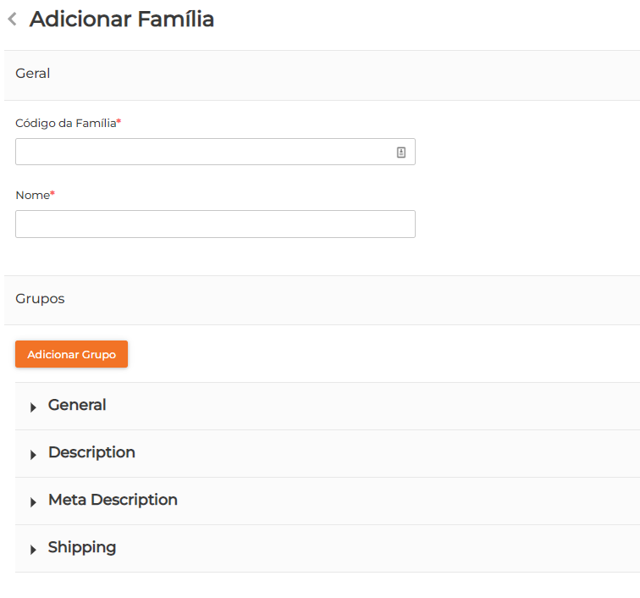This screenshot has height=598, width=640.
Task: Expand the General group section
Action: tap(77, 405)
